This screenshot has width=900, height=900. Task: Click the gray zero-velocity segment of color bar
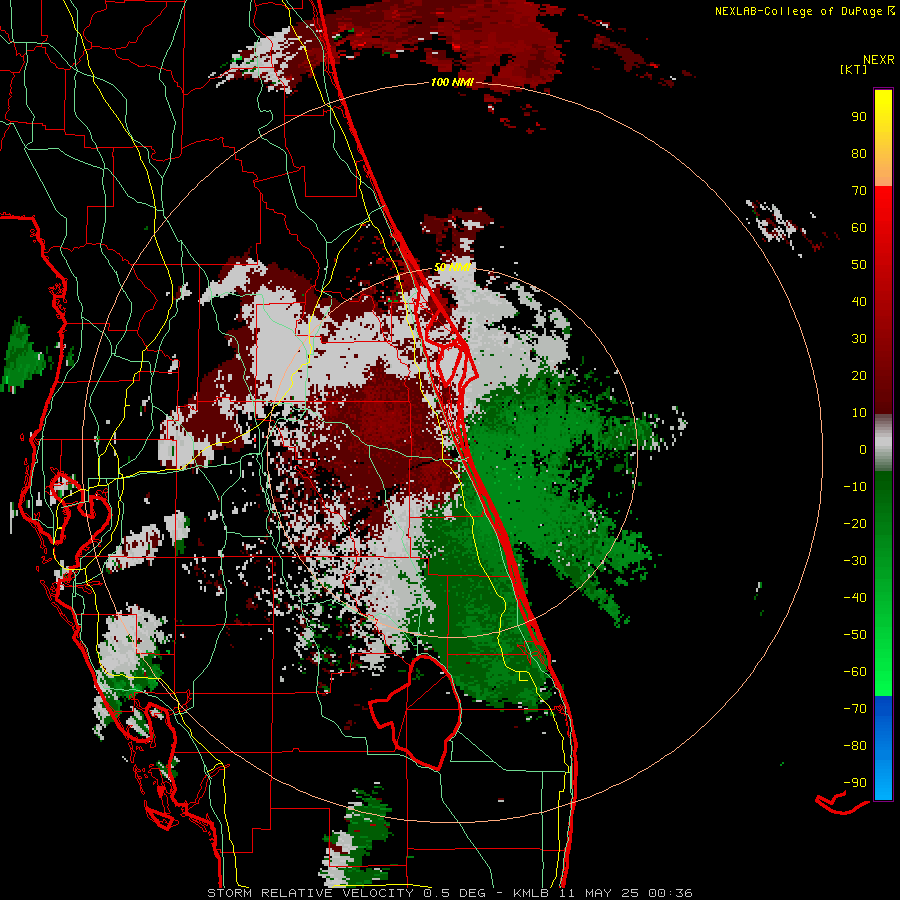pyautogui.click(x=883, y=442)
